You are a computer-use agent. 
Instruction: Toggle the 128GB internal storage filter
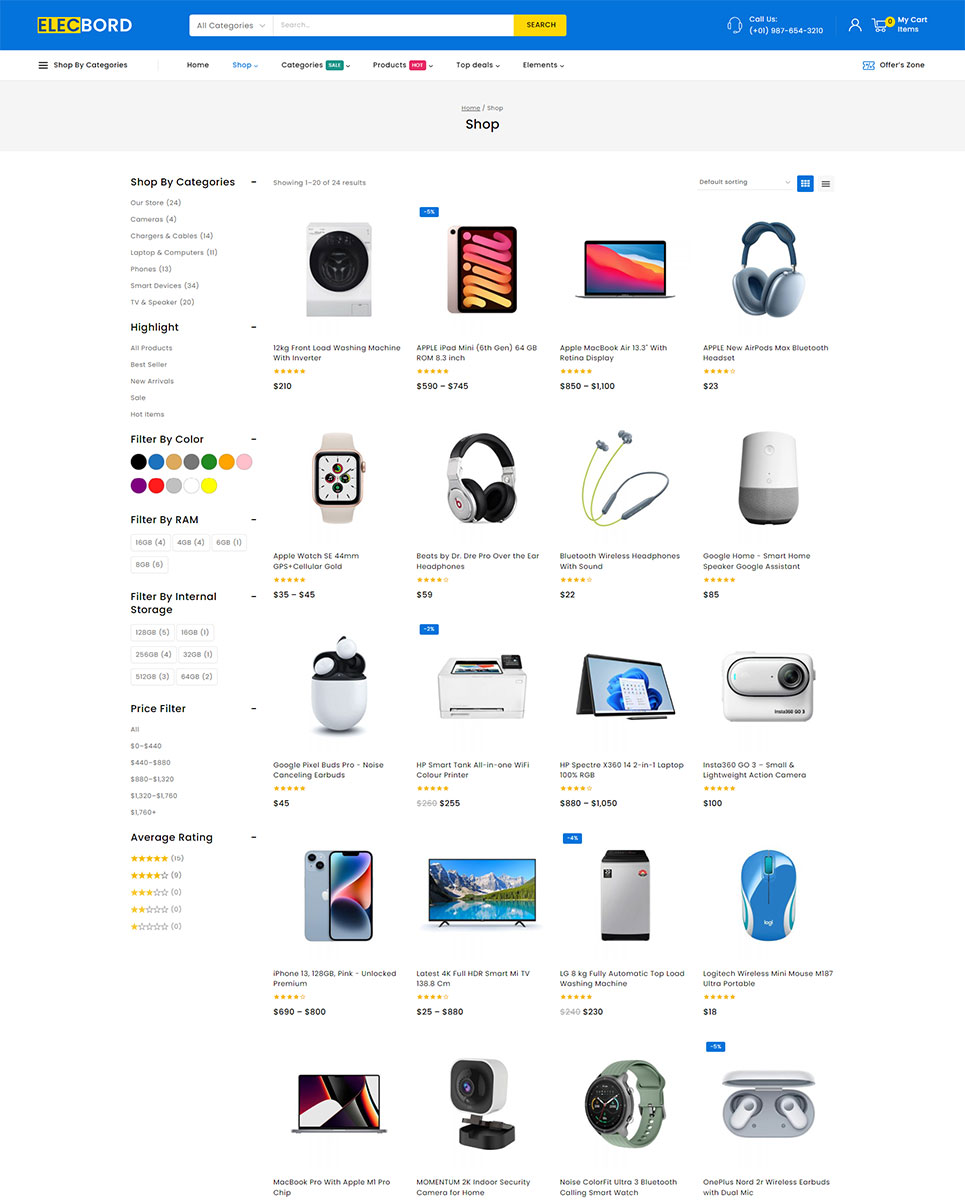coord(152,632)
